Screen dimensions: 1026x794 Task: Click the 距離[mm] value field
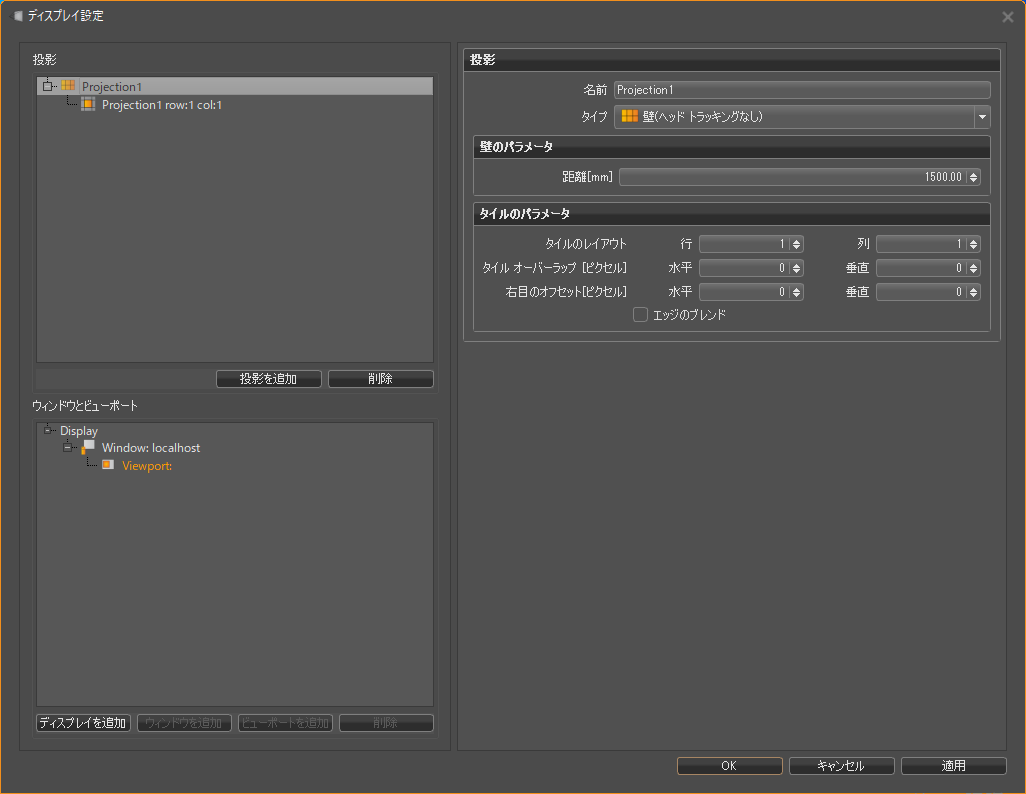[x=792, y=177]
